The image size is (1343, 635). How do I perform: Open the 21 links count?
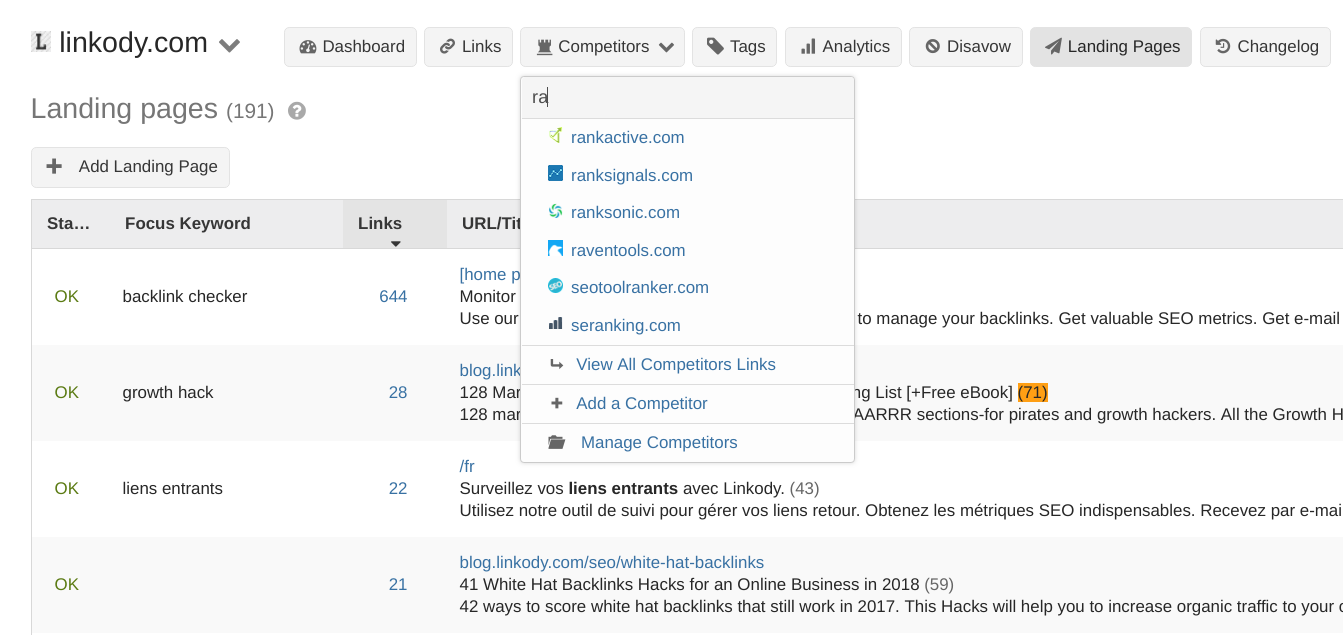coord(398,585)
